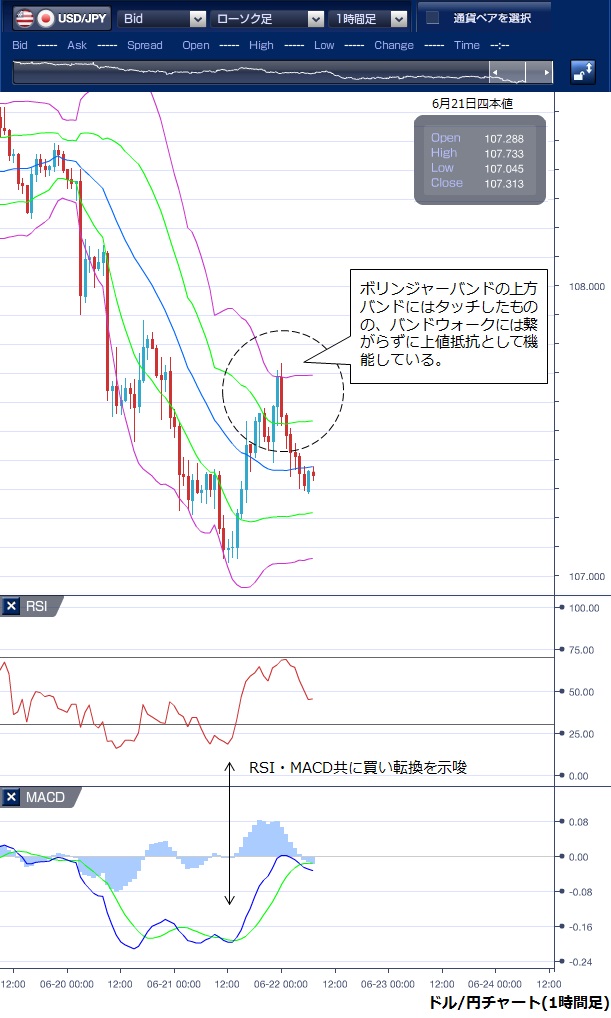Enable the 通貨ペアを選択 checkbox
This screenshot has height=1018, width=611.
tap(432, 18)
